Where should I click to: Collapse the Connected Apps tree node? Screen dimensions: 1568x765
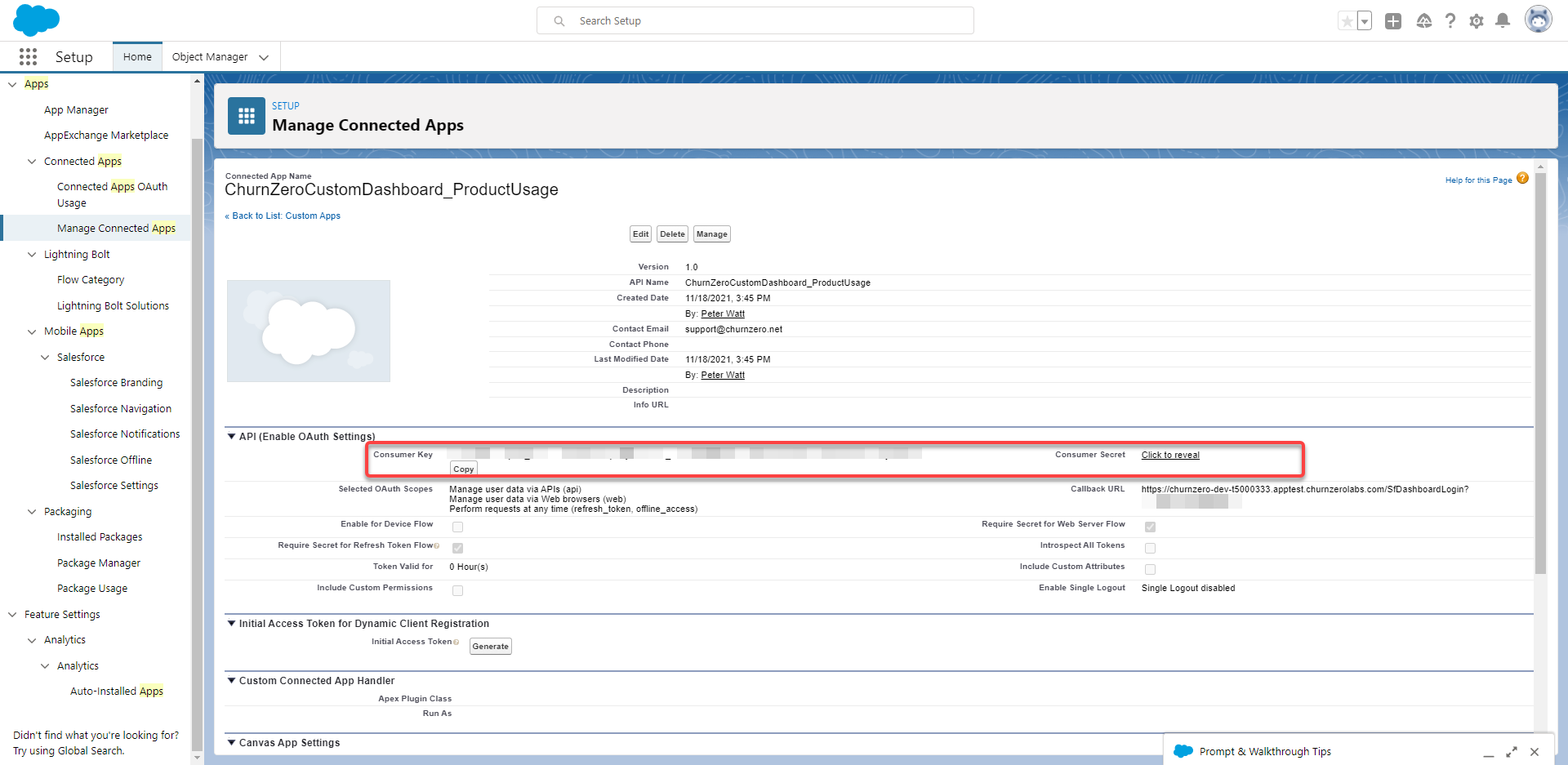tap(32, 162)
